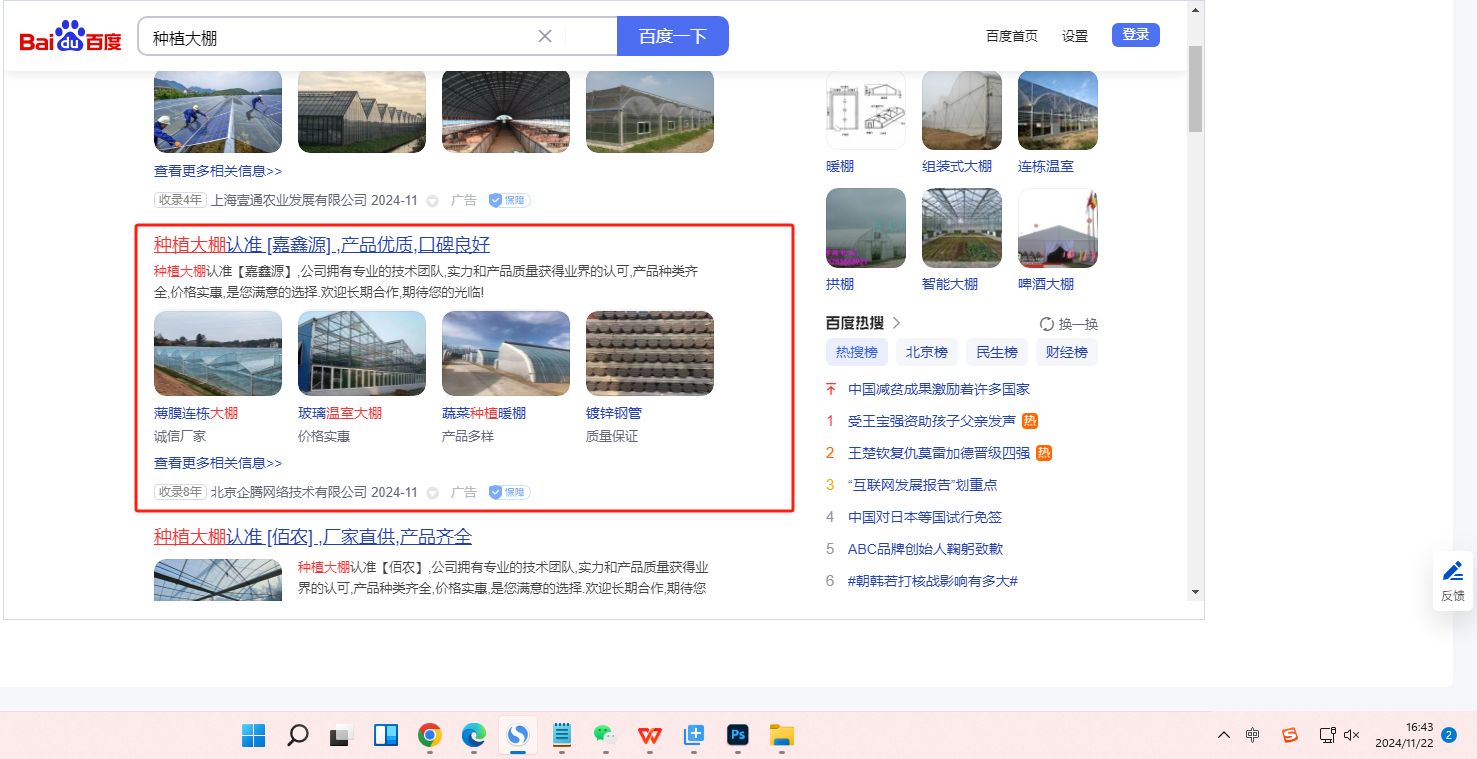Open the 薄膜连栋大棚 link
Image resolution: width=1477 pixels, height=759 pixels.
(x=196, y=413)
